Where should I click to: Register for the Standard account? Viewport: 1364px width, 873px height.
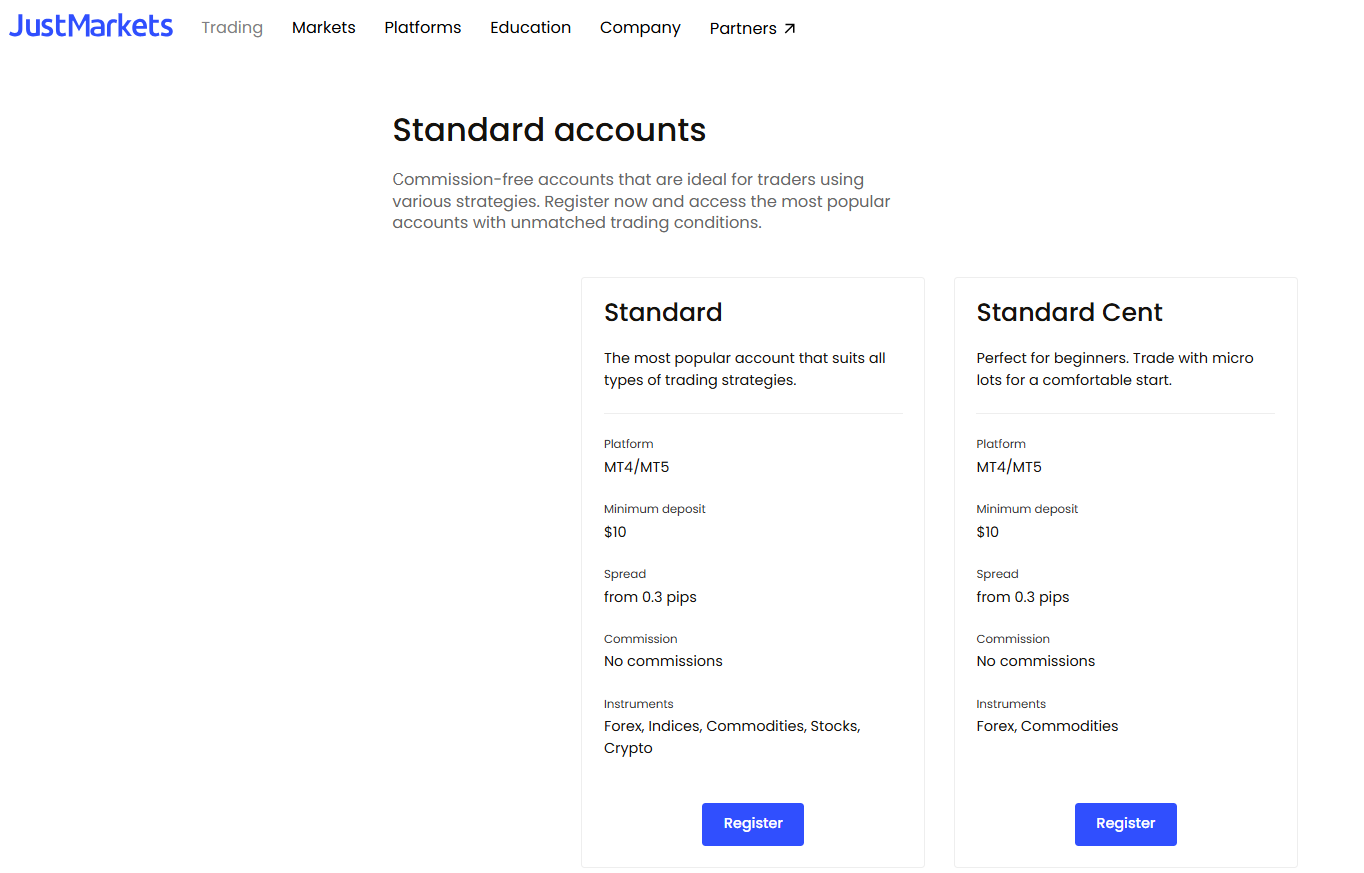(753, 824)
